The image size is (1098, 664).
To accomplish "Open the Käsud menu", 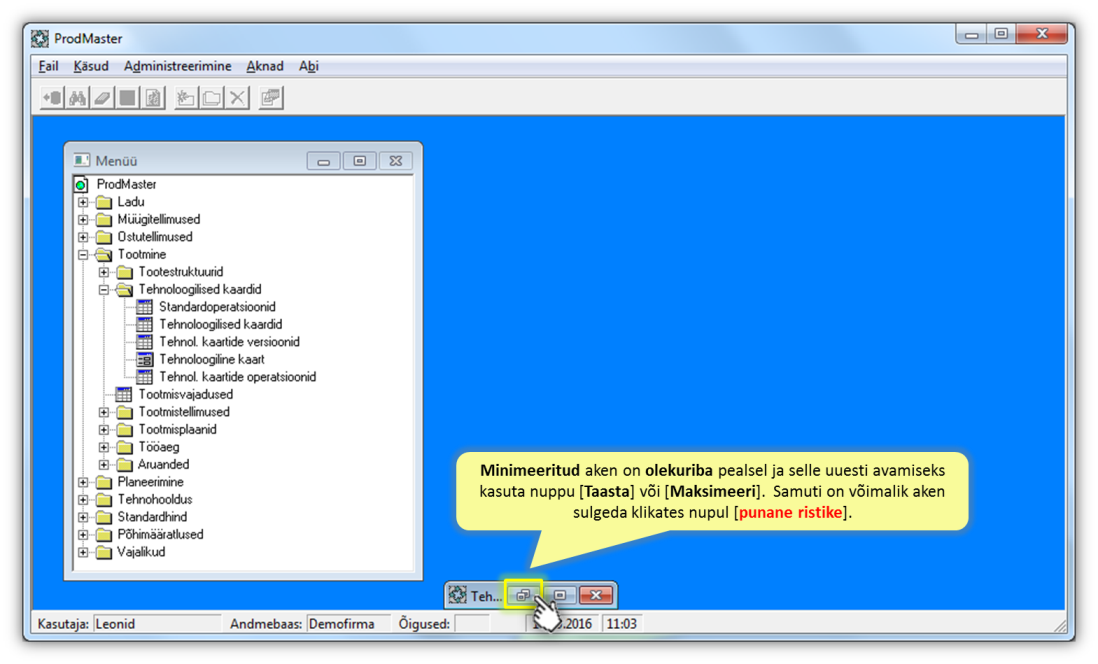I will pos(91,66).
